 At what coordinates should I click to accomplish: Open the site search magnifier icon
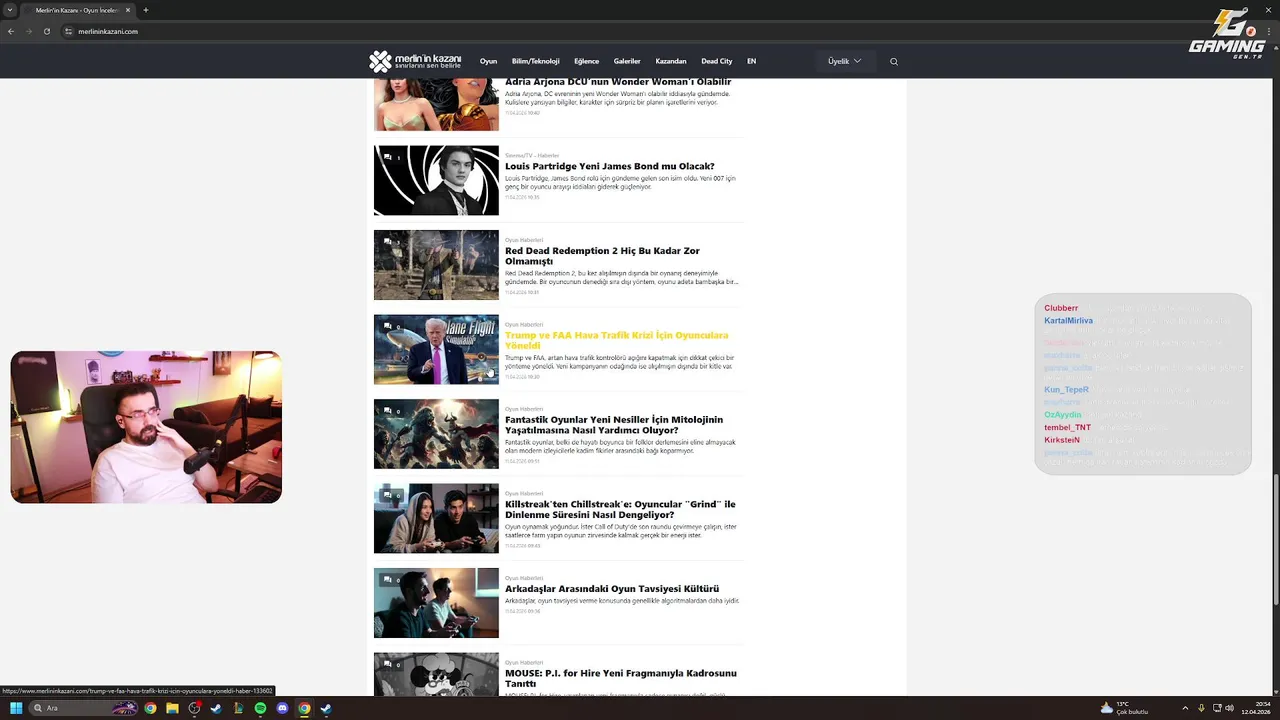tap(894, 61)
